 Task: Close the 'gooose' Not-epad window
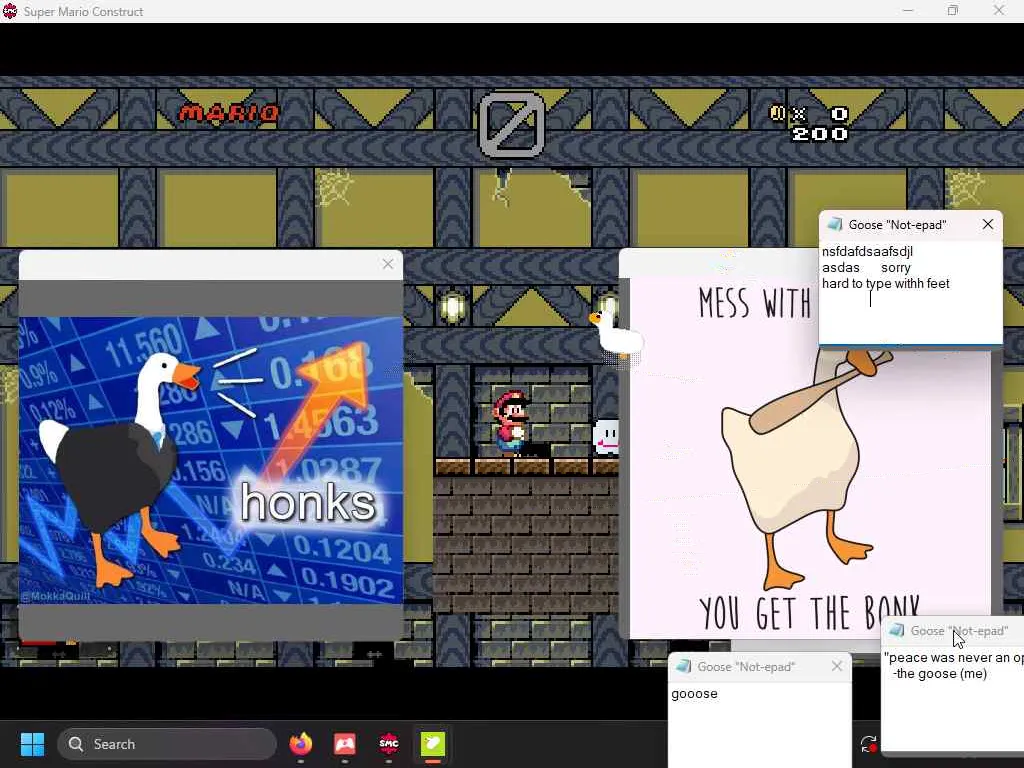(837, 666)
